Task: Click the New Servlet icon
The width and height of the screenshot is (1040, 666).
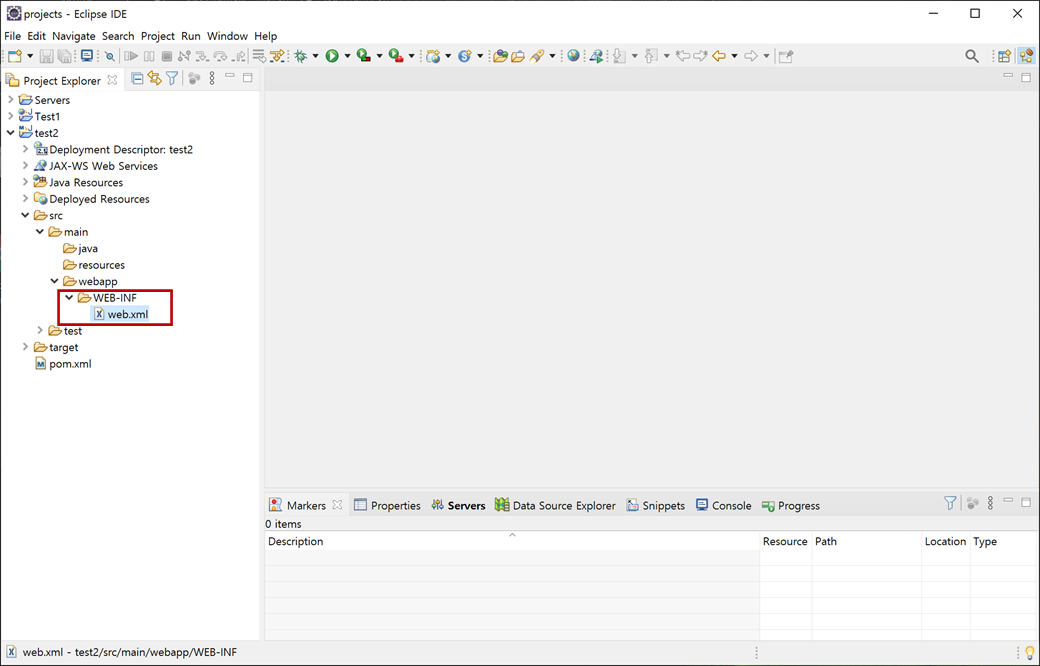Action: 465,56
